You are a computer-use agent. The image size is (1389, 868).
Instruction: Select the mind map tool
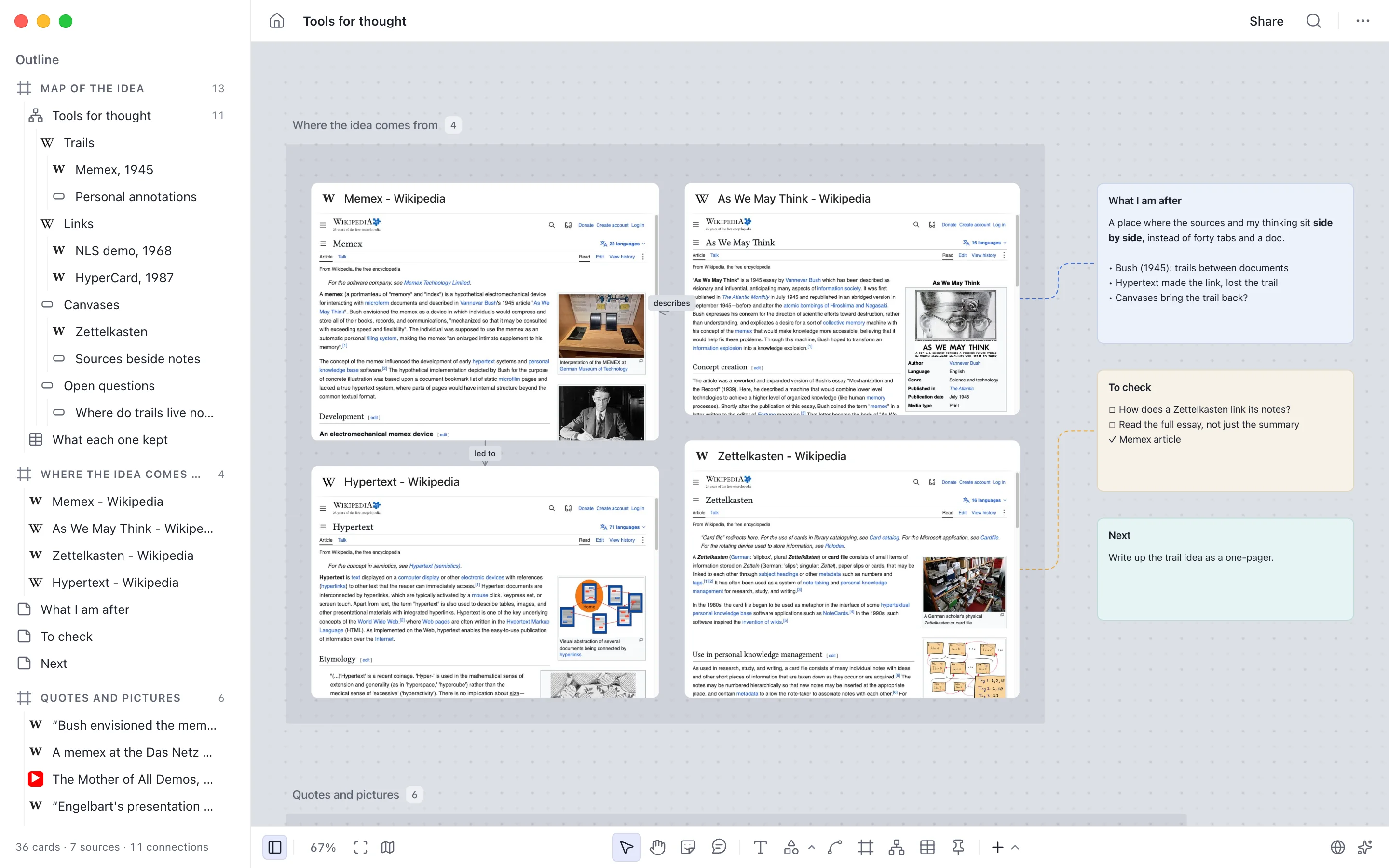click(x=896, y=847)
